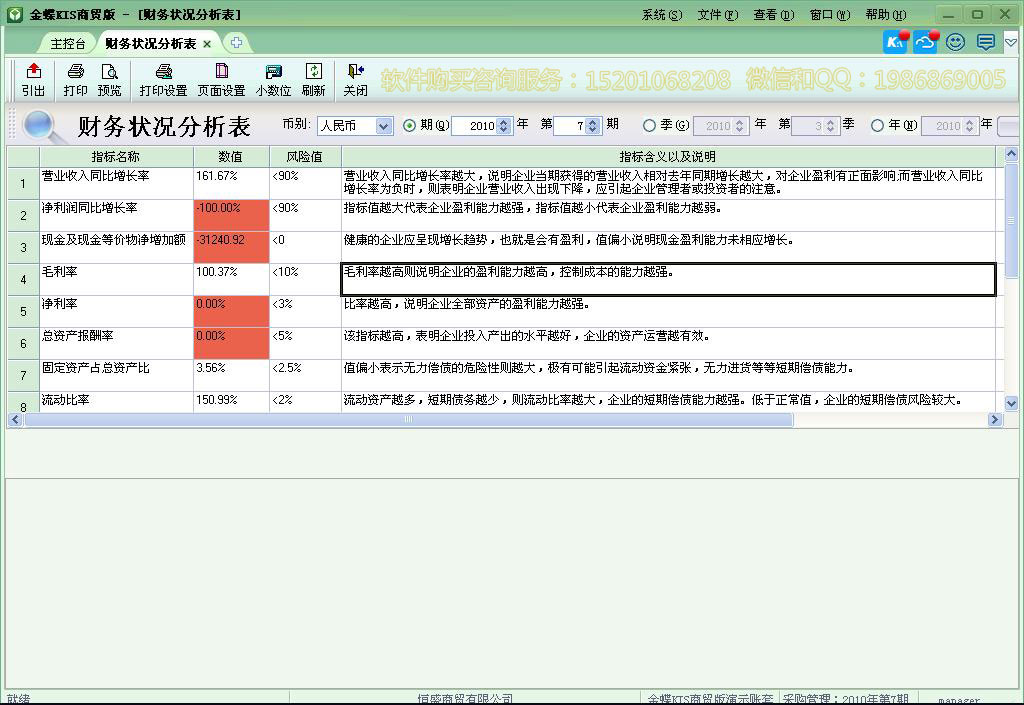This screenshot has width=1024, height=705.
Task: Click the red 净利润同比增长率 value cell
Action: point(231,215)
